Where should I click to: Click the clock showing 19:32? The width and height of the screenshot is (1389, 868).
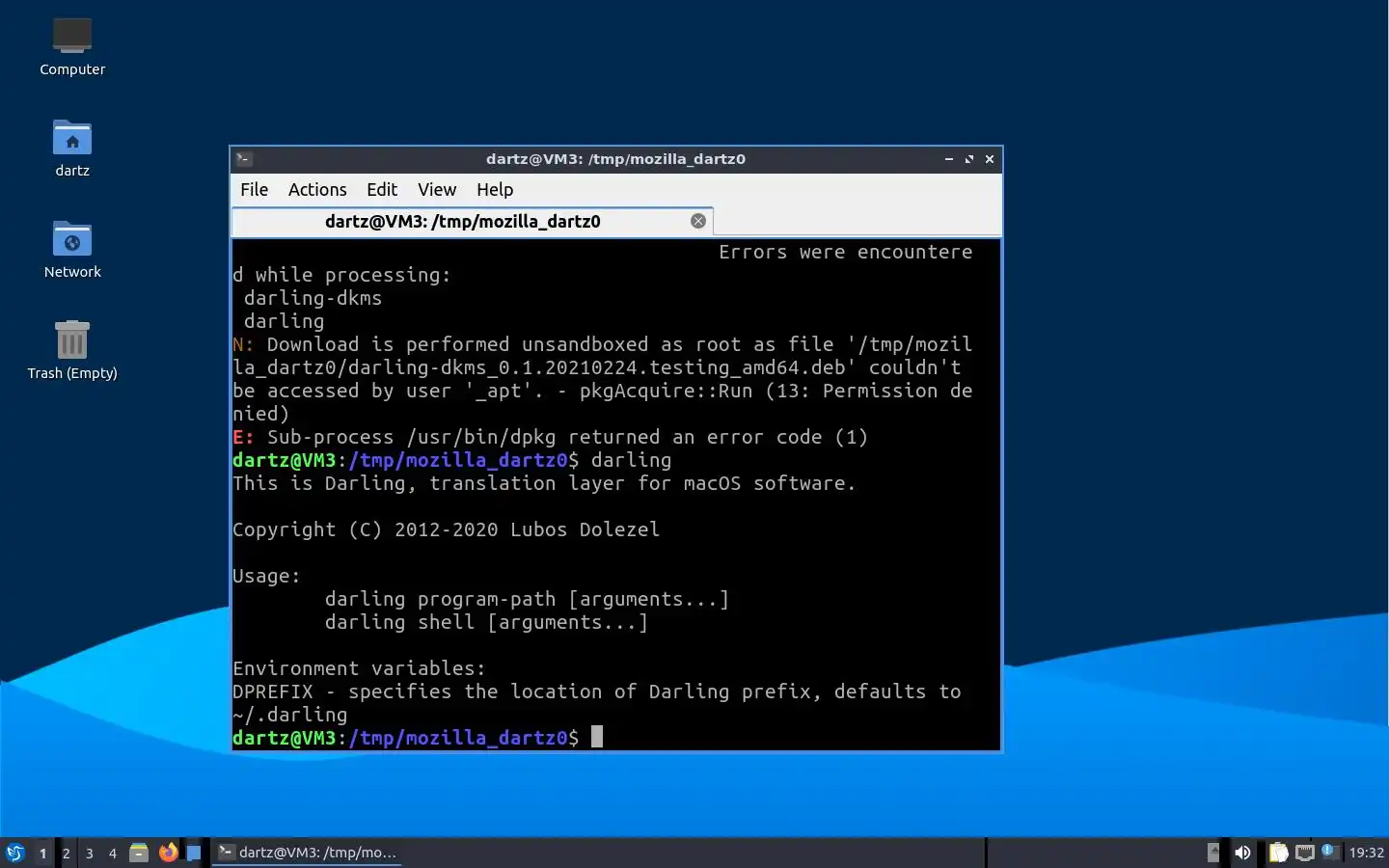point(1366,853)
